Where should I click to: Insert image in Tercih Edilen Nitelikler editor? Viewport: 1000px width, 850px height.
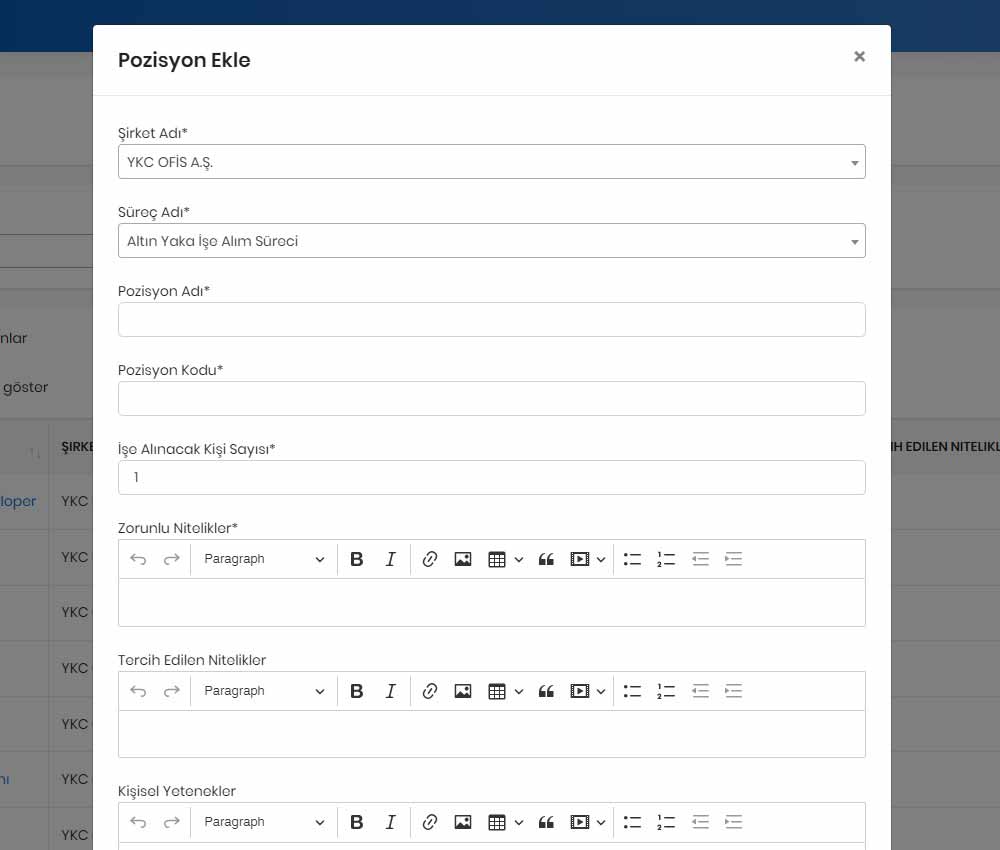click(462, 691)
